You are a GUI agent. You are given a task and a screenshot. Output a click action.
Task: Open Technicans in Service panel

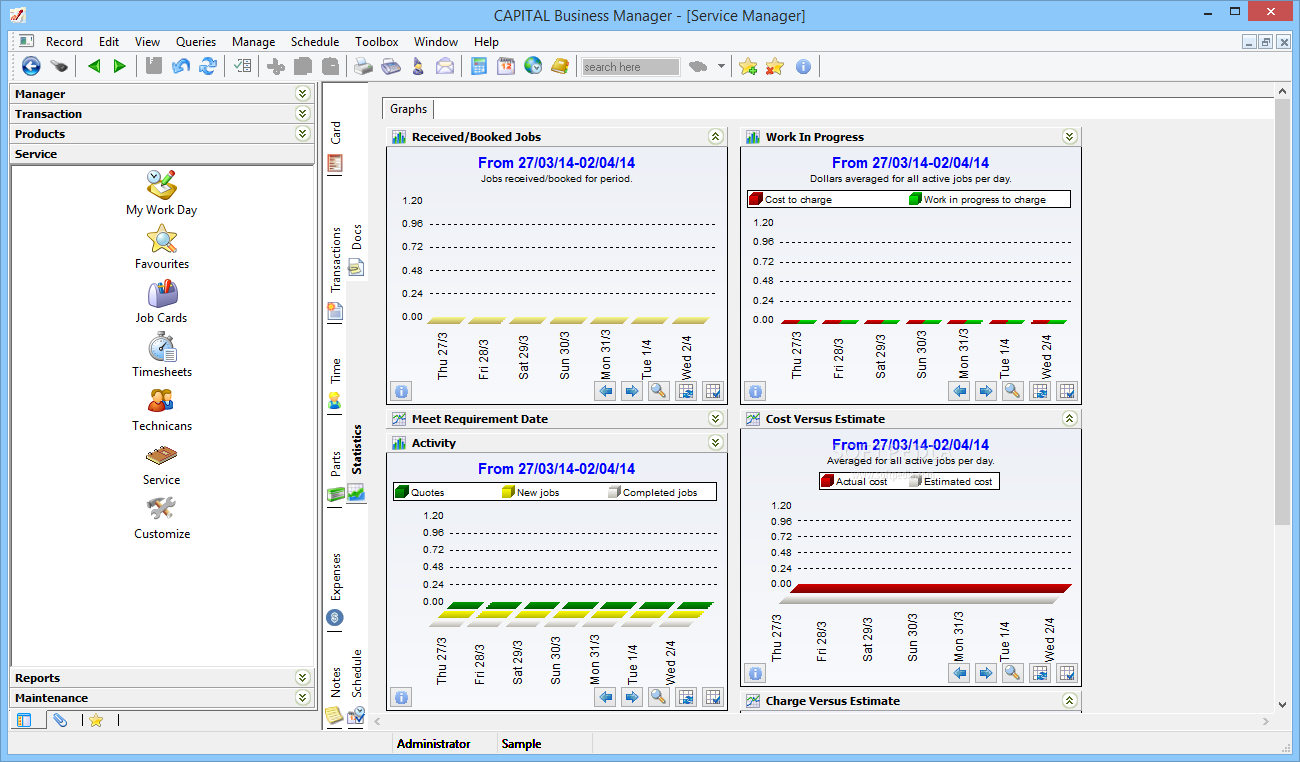[x=161, y=409]
